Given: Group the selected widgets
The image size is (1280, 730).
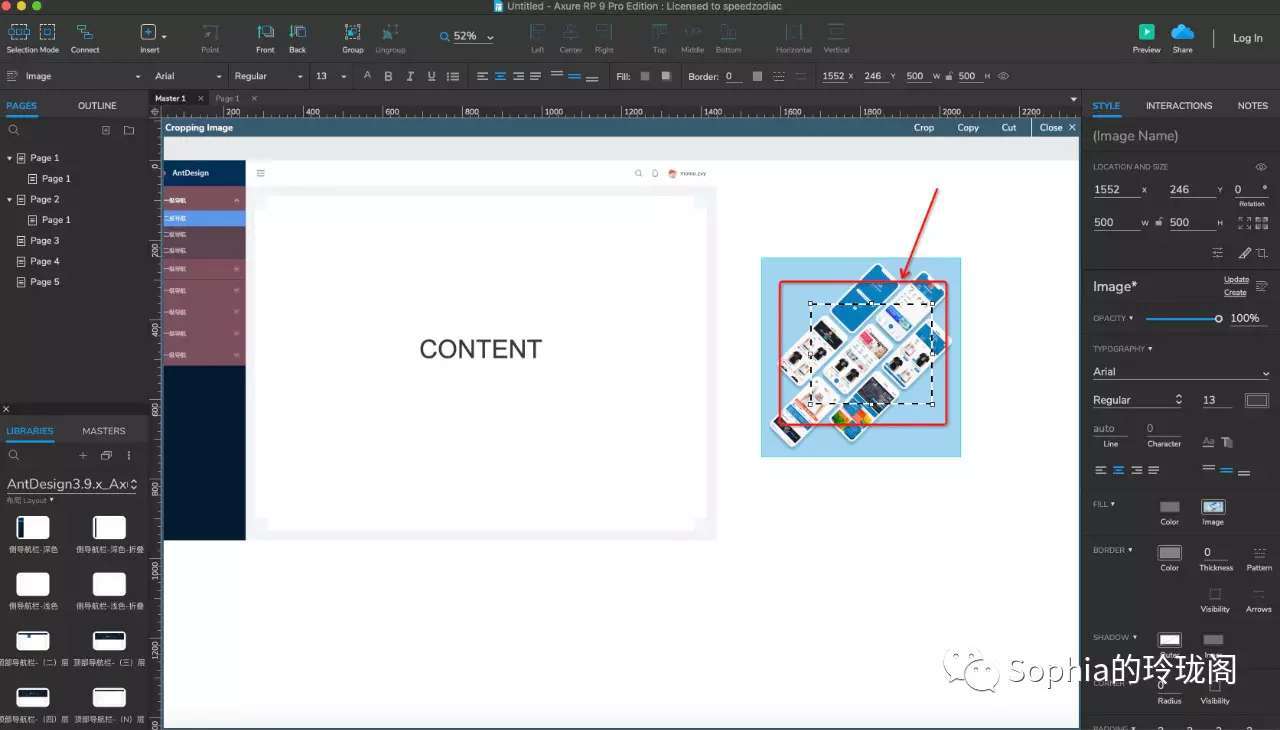Looking at the screenshot, I should pos(353,38).
